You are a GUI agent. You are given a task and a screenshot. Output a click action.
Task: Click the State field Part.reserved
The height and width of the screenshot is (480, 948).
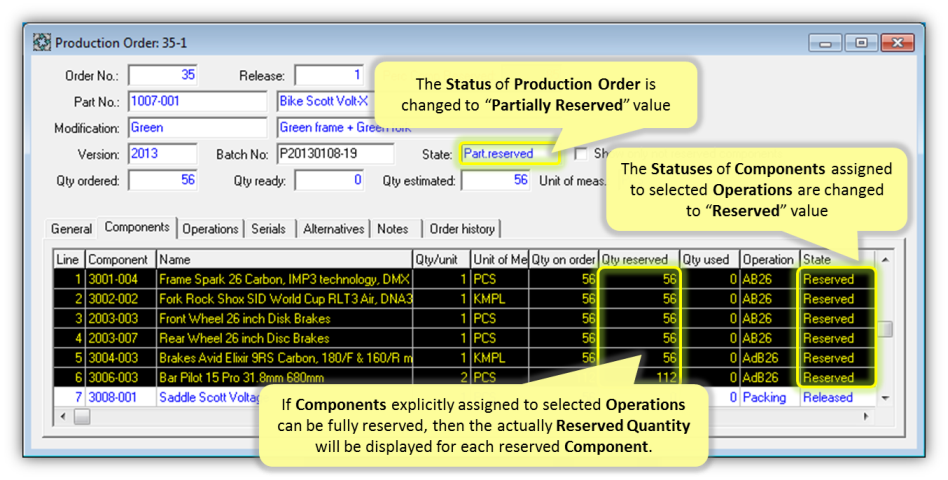[x=510, y=154]
